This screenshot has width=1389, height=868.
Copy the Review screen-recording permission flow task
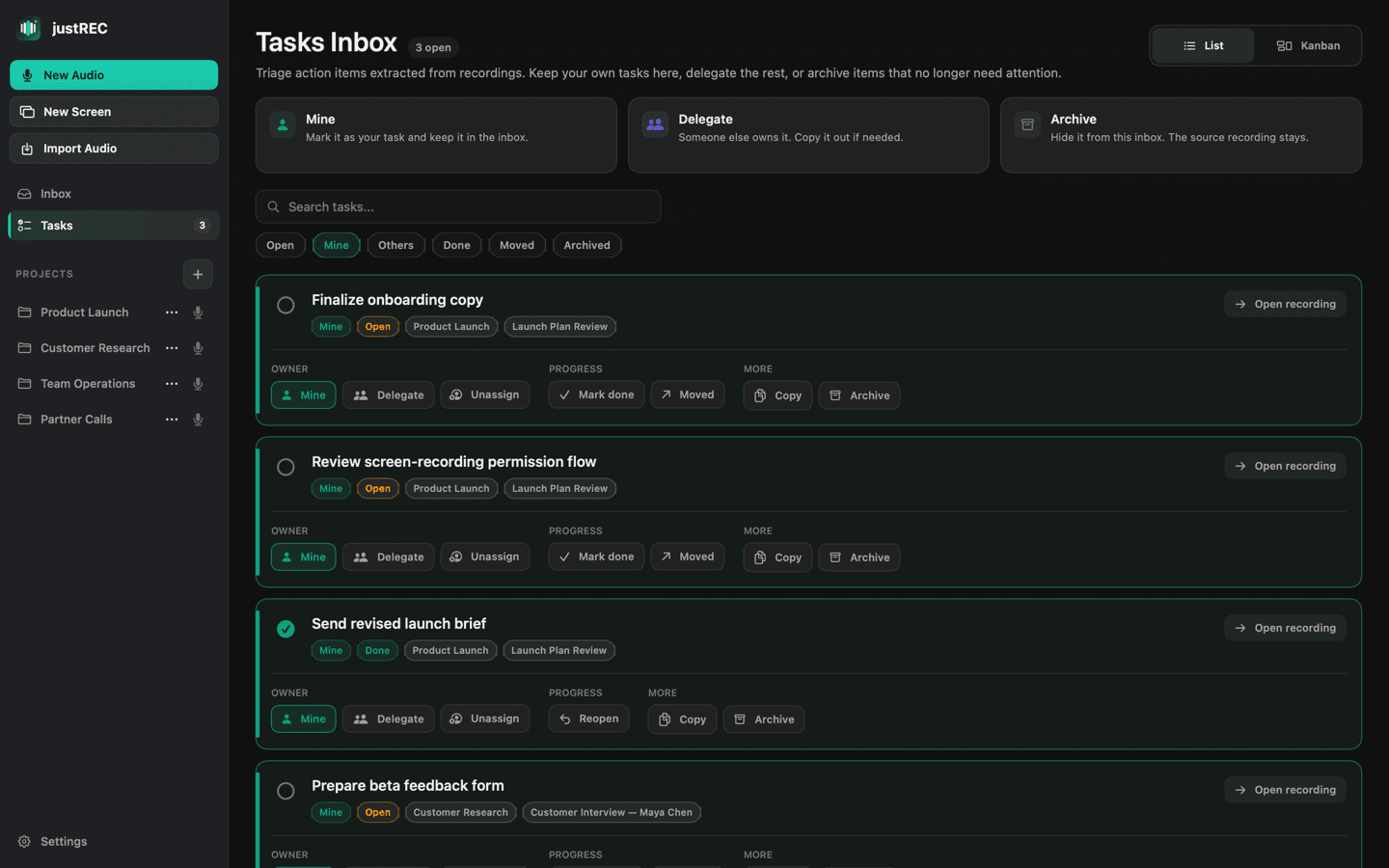pos(777,557)
